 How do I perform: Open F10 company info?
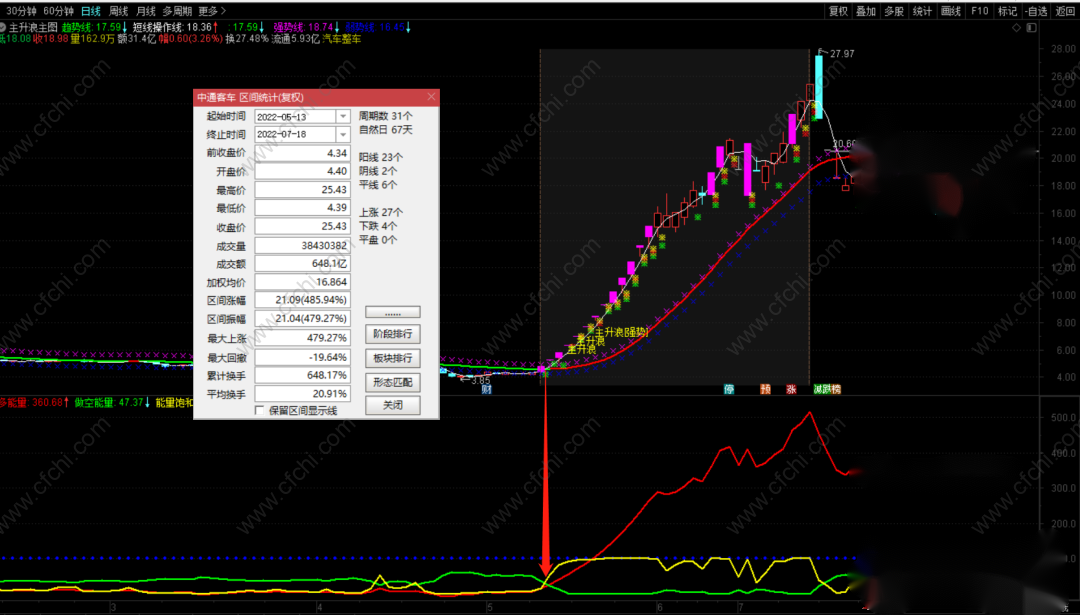[x=979, y=11]
